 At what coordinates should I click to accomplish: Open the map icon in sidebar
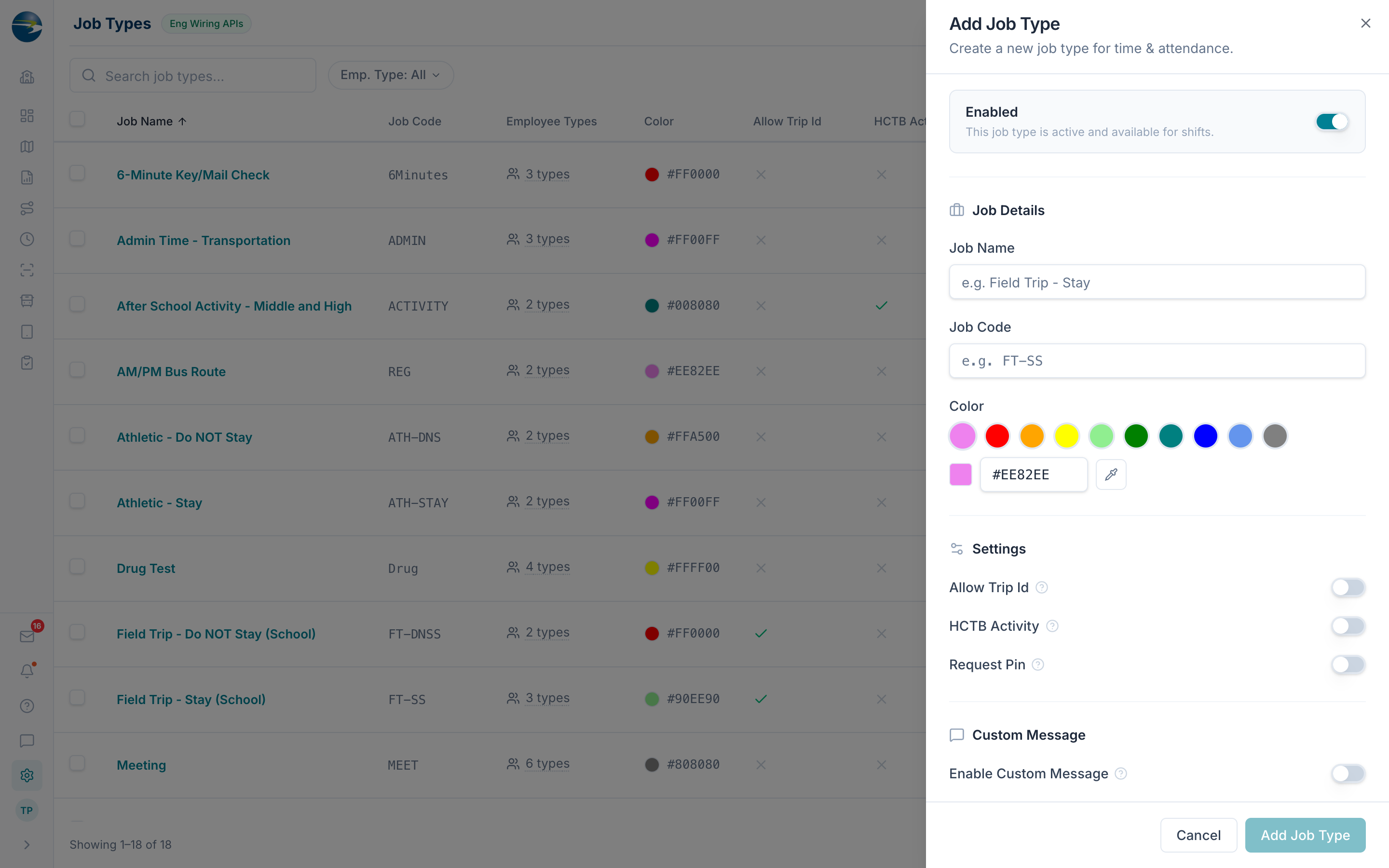(x=27, y=147)
